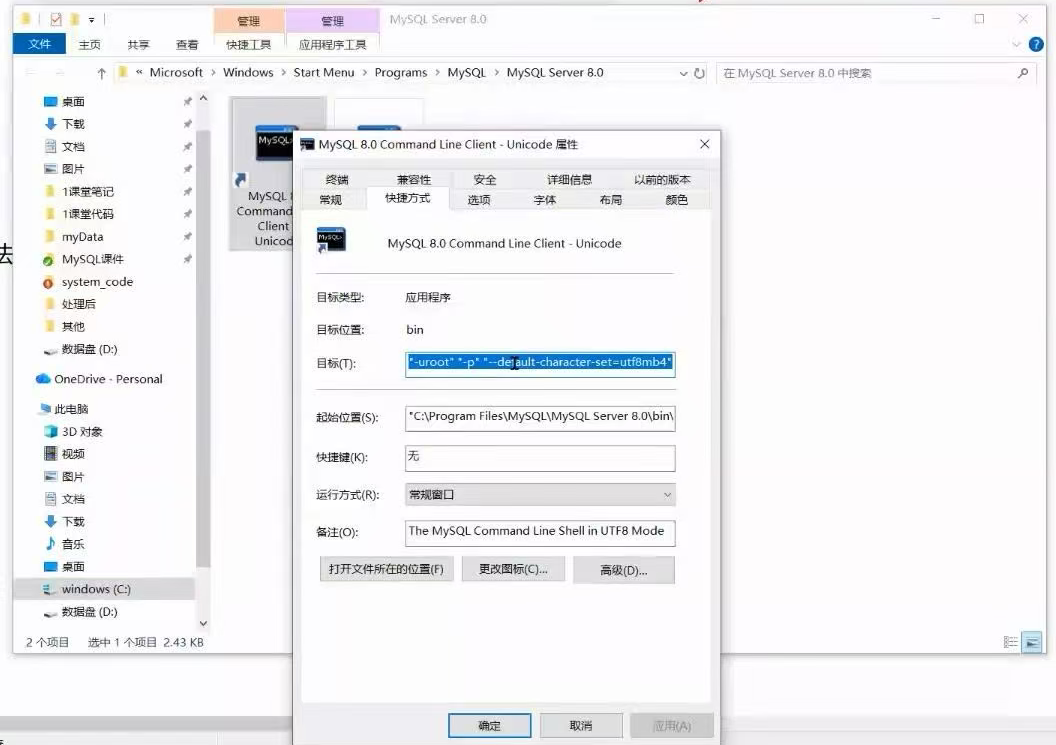
Task: Refresh the Explorer address bar
Action: click(700, 73)
